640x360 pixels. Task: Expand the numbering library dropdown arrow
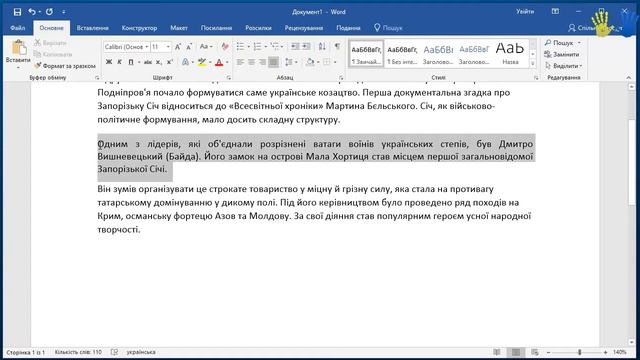265,47
